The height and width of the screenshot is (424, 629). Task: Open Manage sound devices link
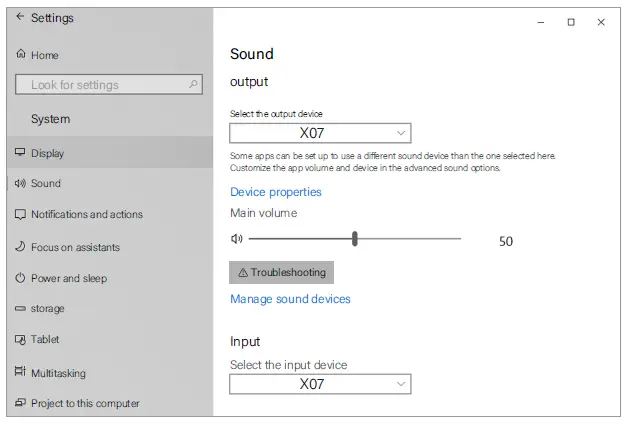[290, 299]
